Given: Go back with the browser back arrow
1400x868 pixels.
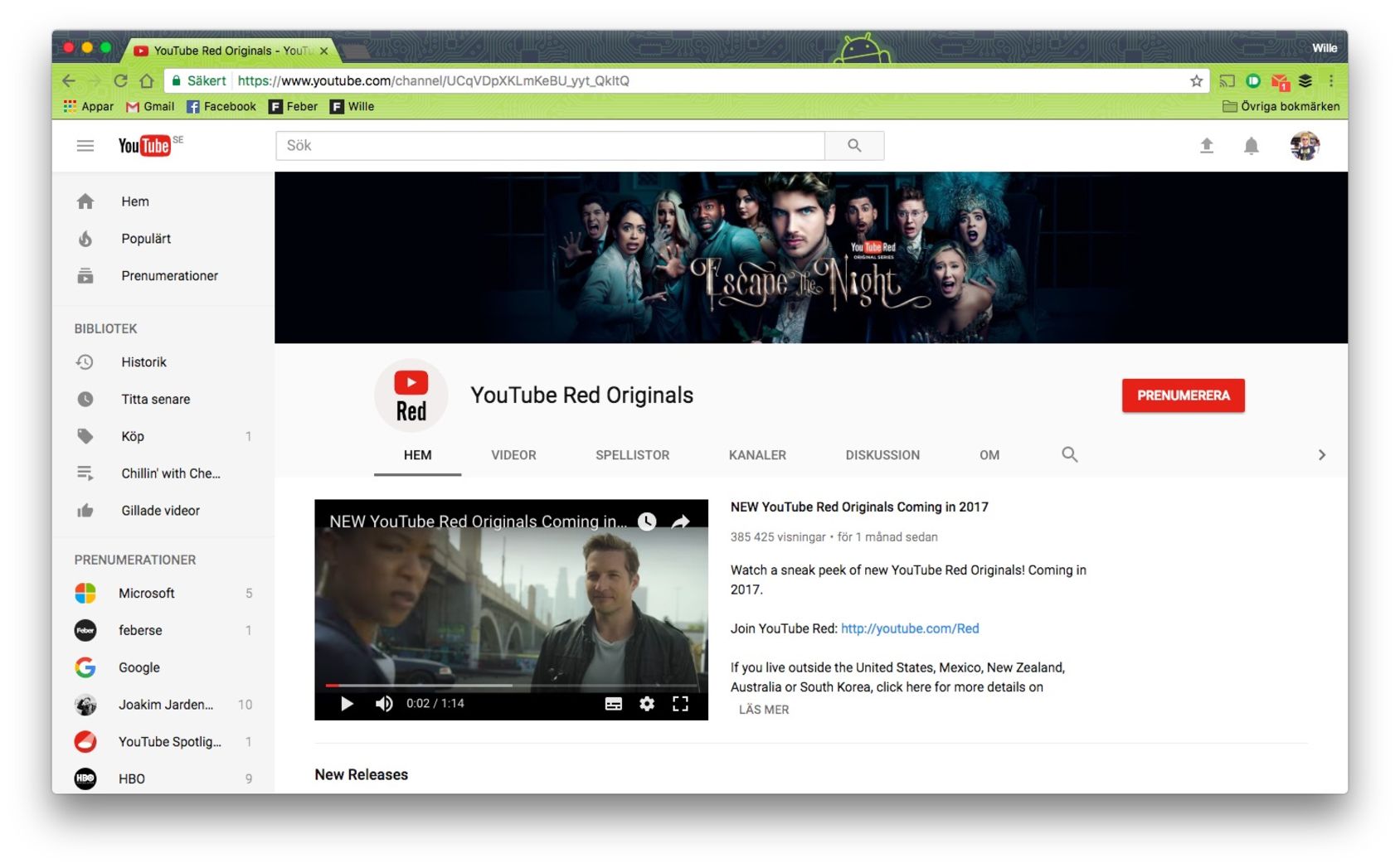Looking at the screenshot, I should (69, 80).
